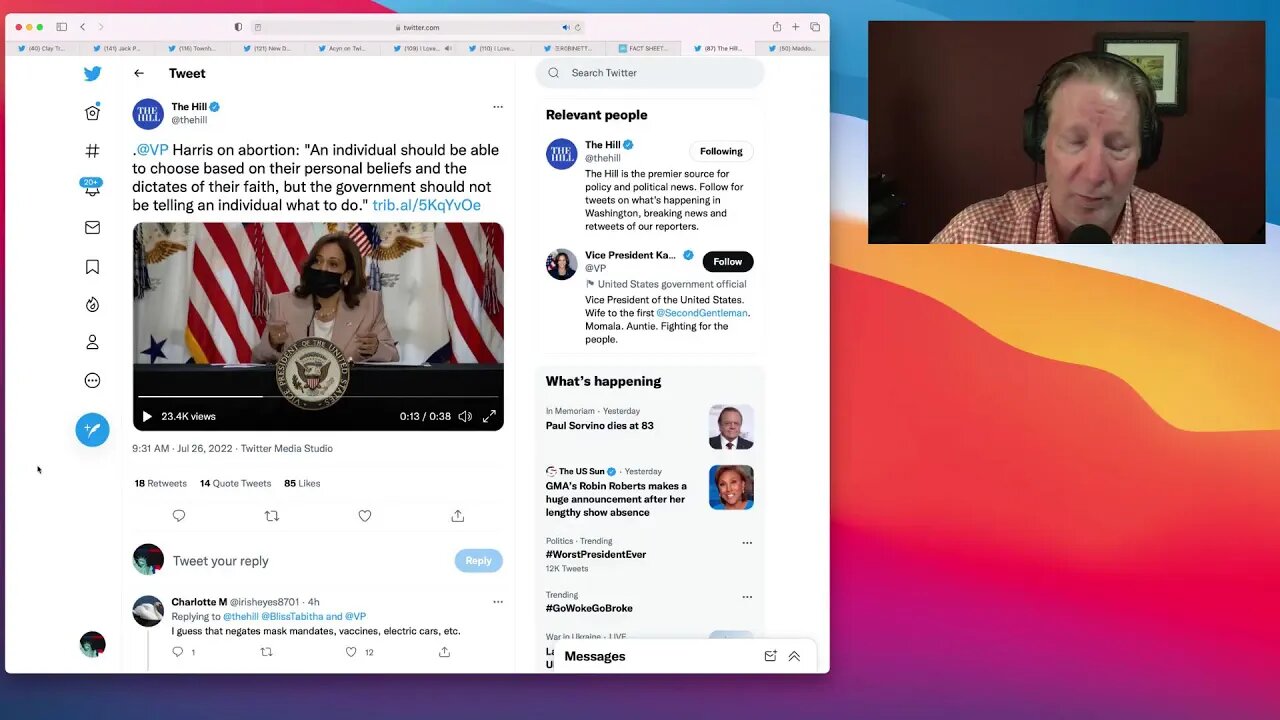Click the retweet icon under the tweet
Viewport: 1280px width, 720px height.
(272, 516)
